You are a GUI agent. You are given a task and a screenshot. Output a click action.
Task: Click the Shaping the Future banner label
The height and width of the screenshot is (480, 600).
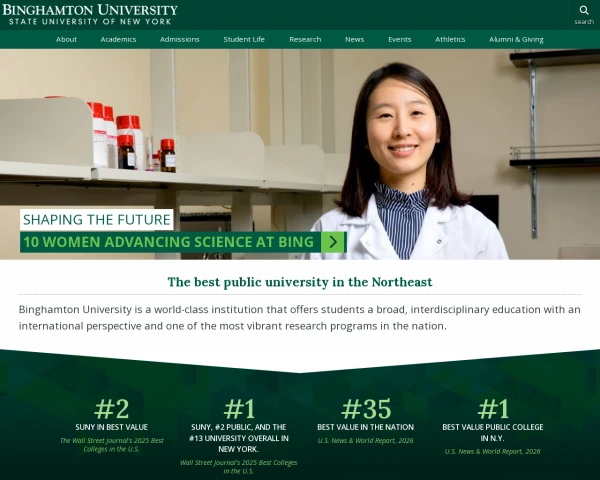point(96,220)
